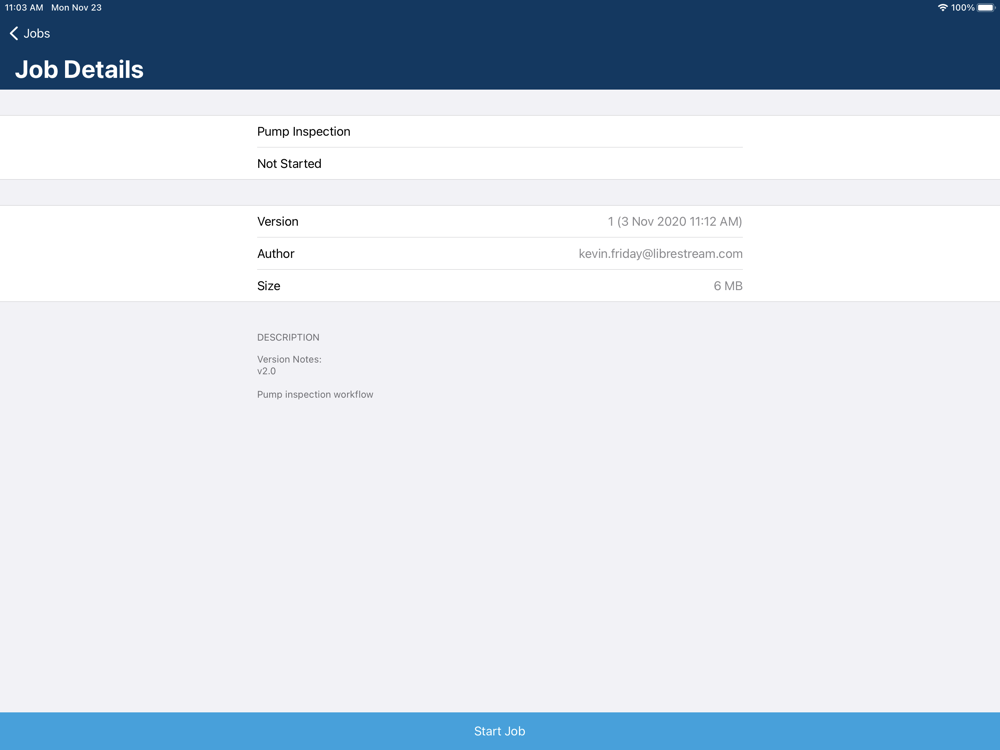Select the Pump inspection workflow description
The height and width of the screenshot is (750, 1000).
point(315,394)
